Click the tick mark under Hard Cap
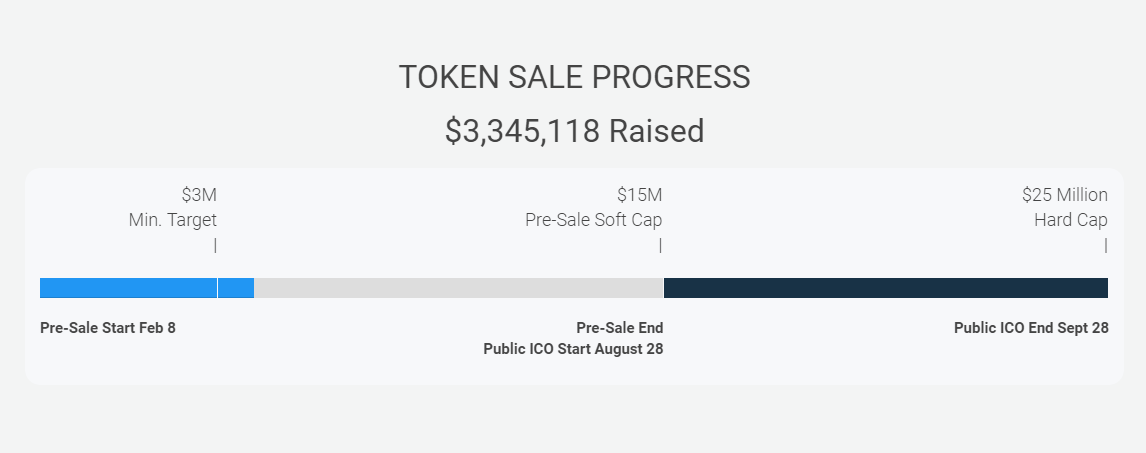 (1105, 246)
